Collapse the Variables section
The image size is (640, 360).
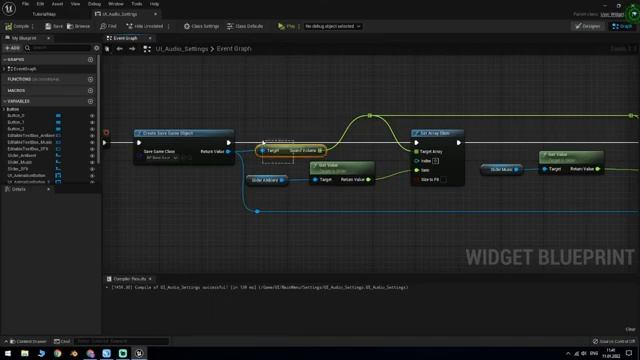tap(4, 101)
